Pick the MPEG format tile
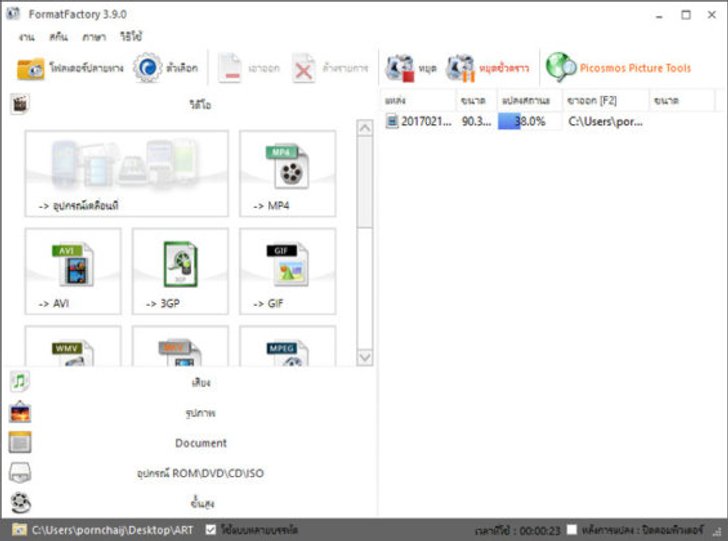Viewport: 728px width, 541px height. pyautogui.click(x=287, y=346)
